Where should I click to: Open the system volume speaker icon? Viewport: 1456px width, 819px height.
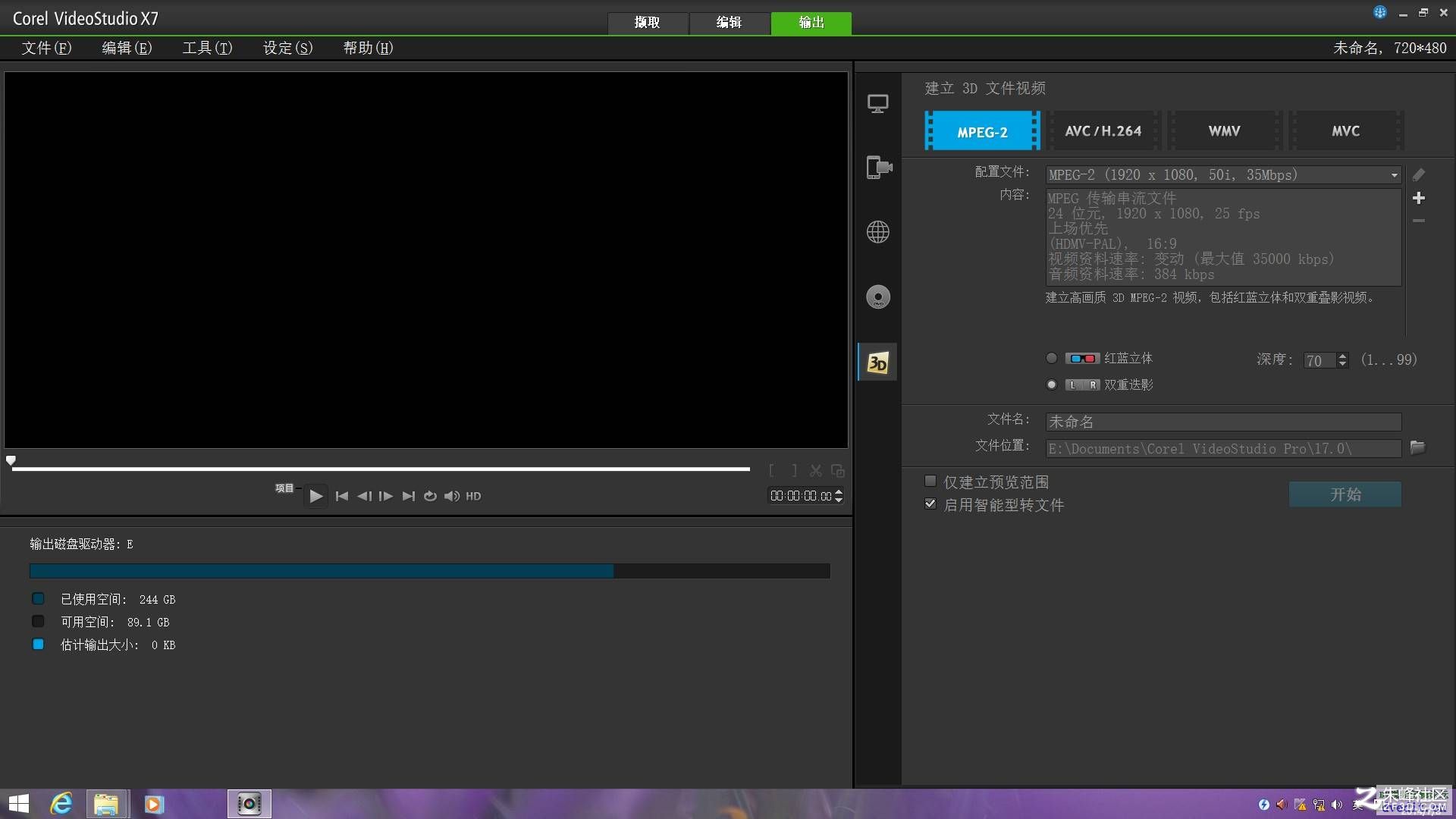coord(452,496)
